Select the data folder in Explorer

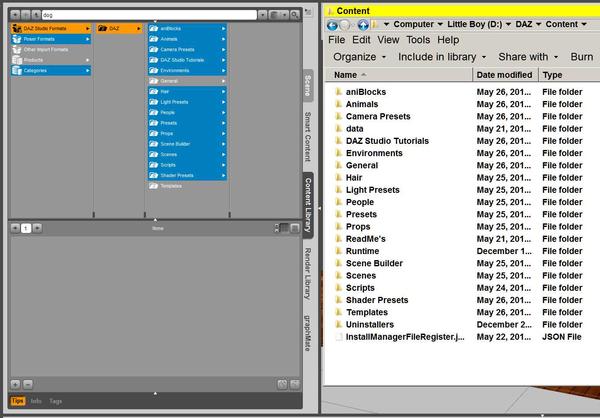(354, 129)
